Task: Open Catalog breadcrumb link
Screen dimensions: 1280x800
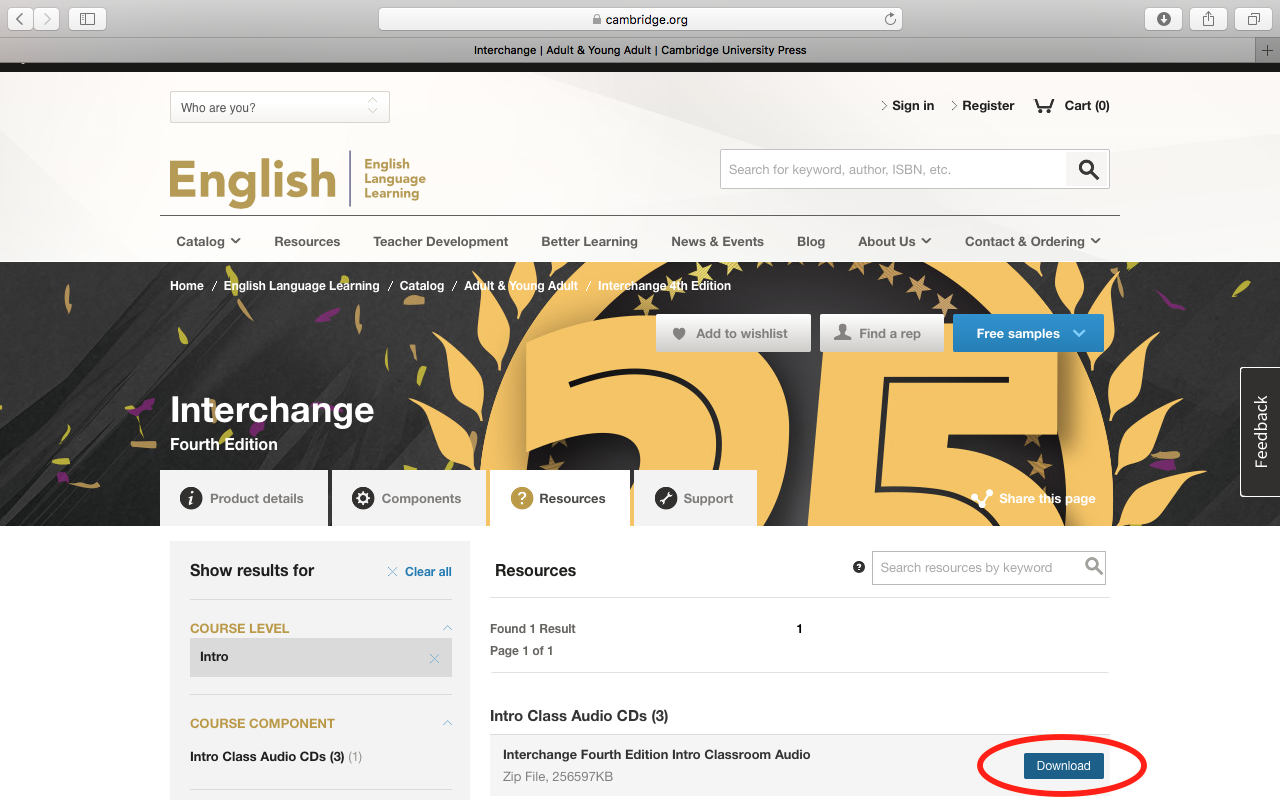Action: [x=422, y=286]
